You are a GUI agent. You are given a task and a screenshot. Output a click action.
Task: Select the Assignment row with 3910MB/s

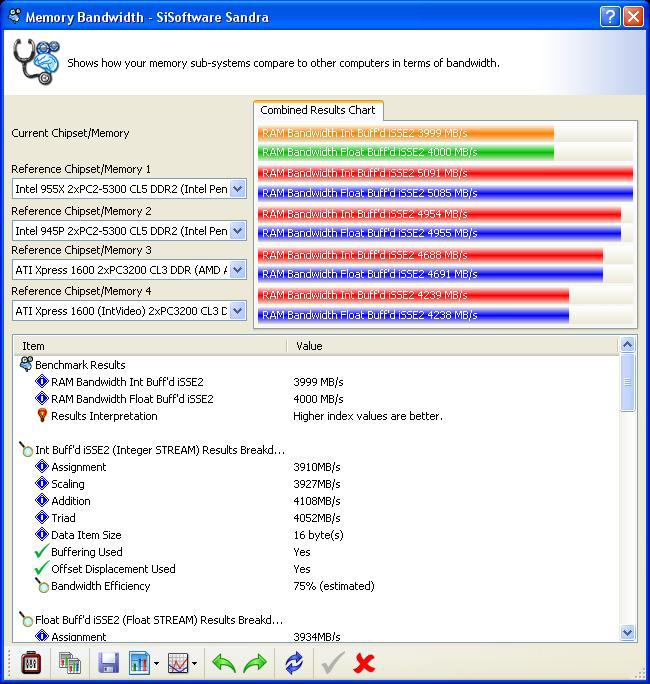[x=316, y=467]
